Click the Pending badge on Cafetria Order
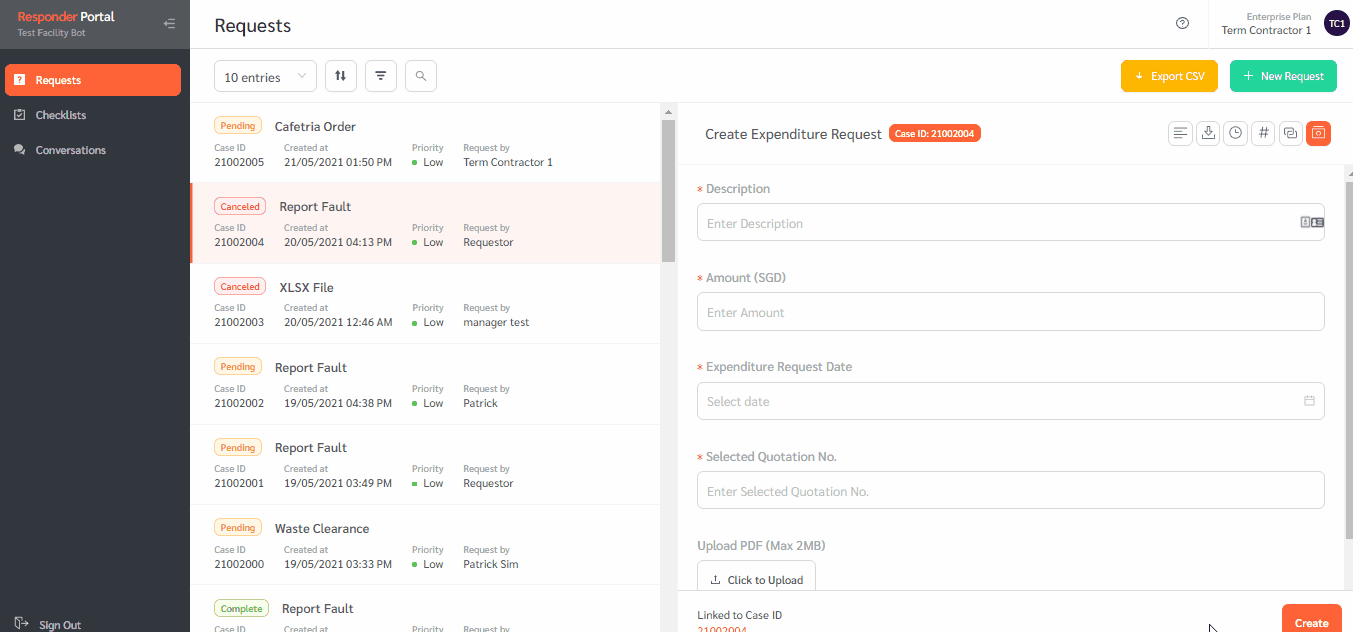The width and height of the screenshot is (1353, 632). (238, 126)
